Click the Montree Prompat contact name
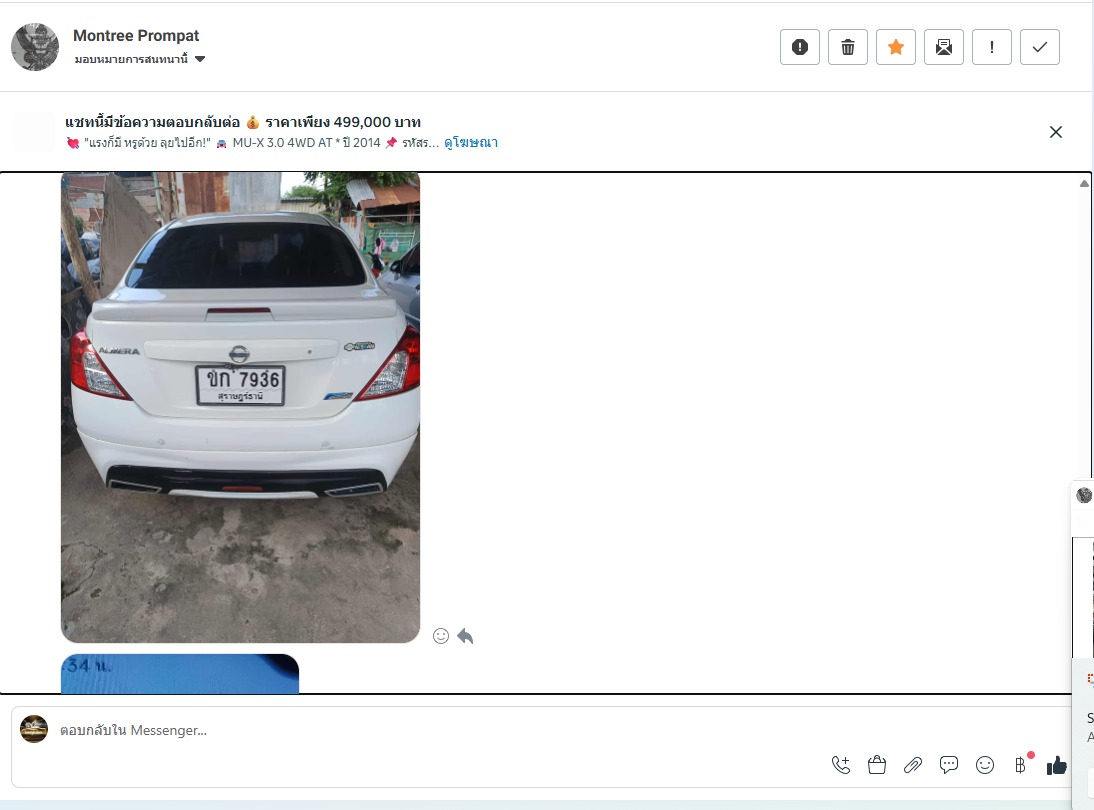Viewport: 1094px width, 810px height. [x=136, y=36]
